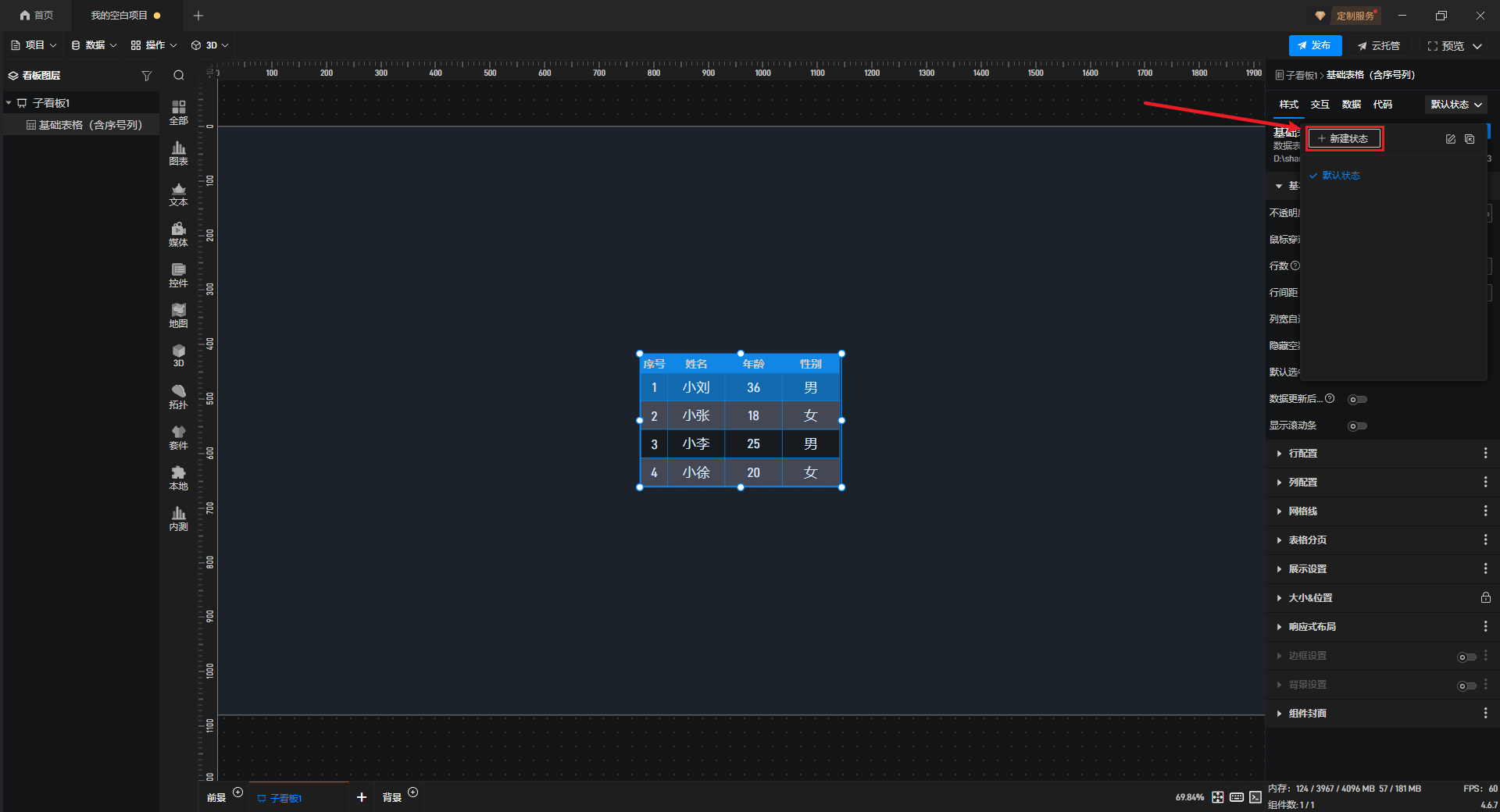Open the 图表 (chart) component category
Image resolution: width=1500 pixels, height=812 pixels.
[x=178, y=153]
